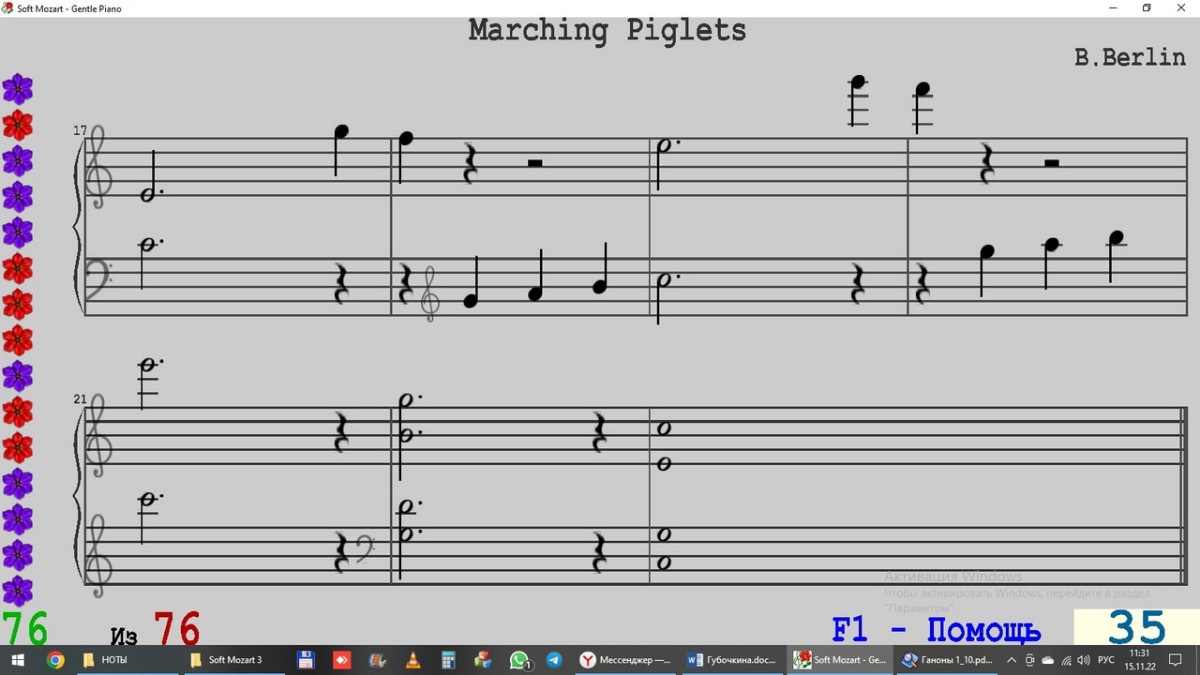The image size is (1200, 675).
Task: Open the VLC media player cone icon
Action: (x=413, y=660)
